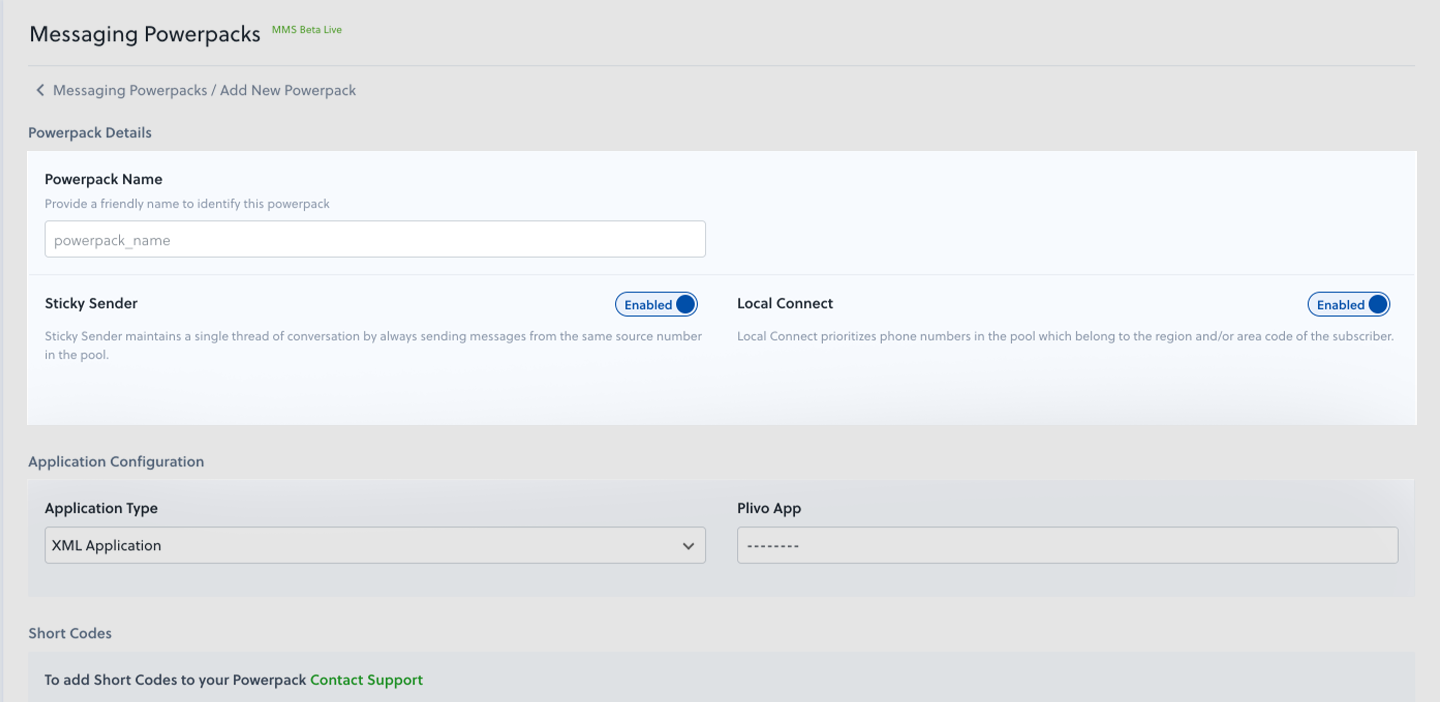
Task: Disable the Sticky Sender toggle
Action: [x=656, y=305]
